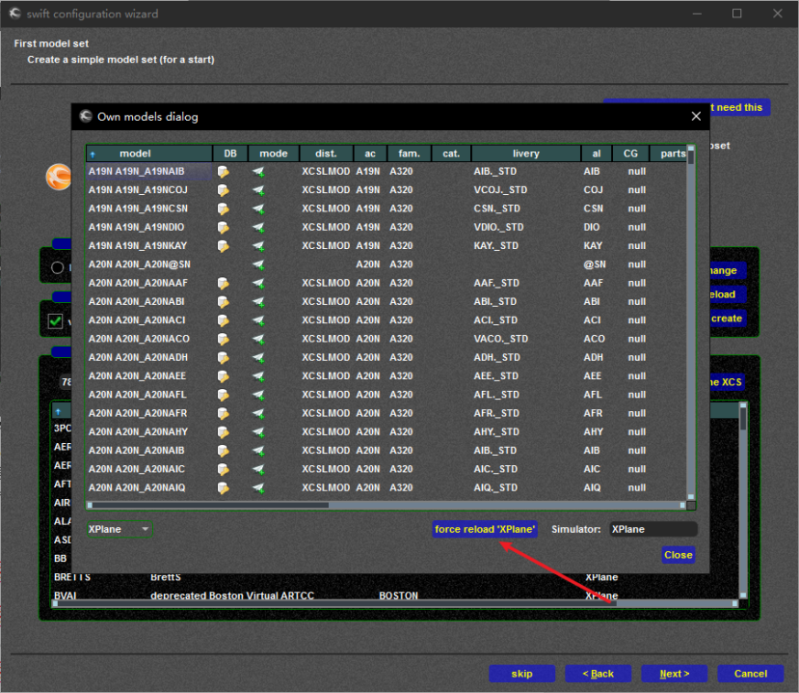Select the radio button on the left edge

(56, 268)
